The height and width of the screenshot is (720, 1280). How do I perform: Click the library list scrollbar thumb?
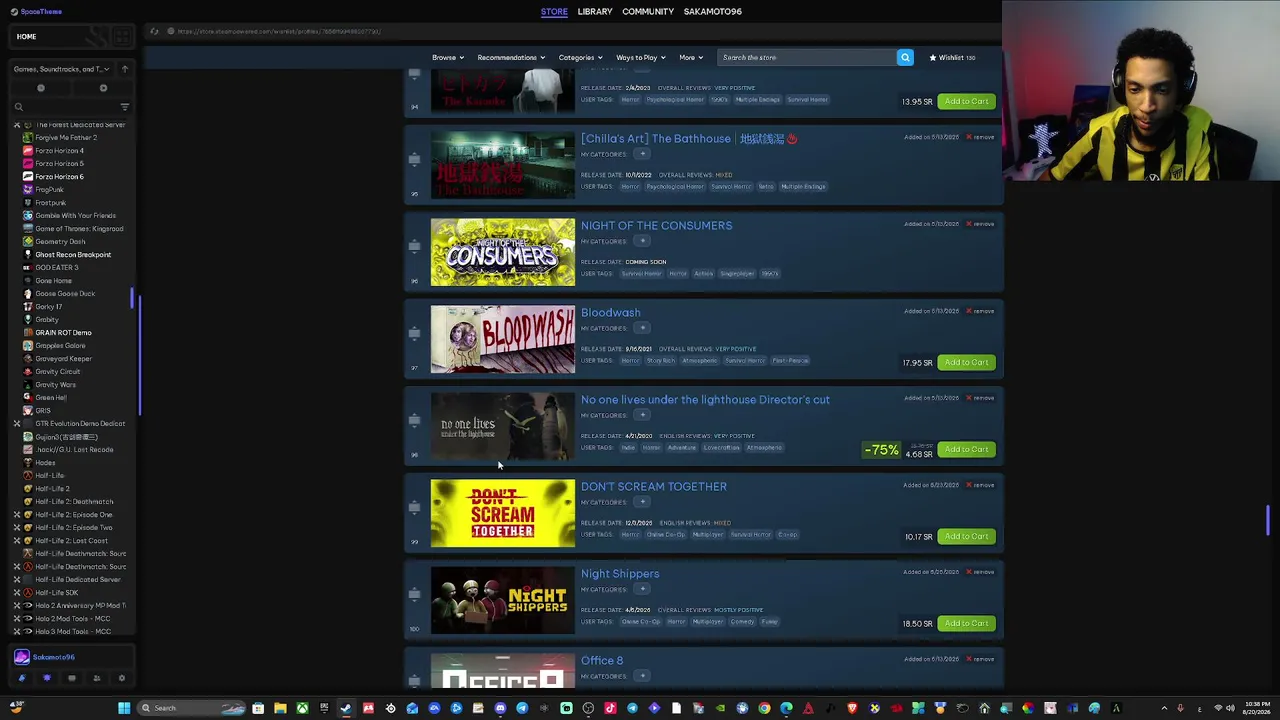(132, 298)
